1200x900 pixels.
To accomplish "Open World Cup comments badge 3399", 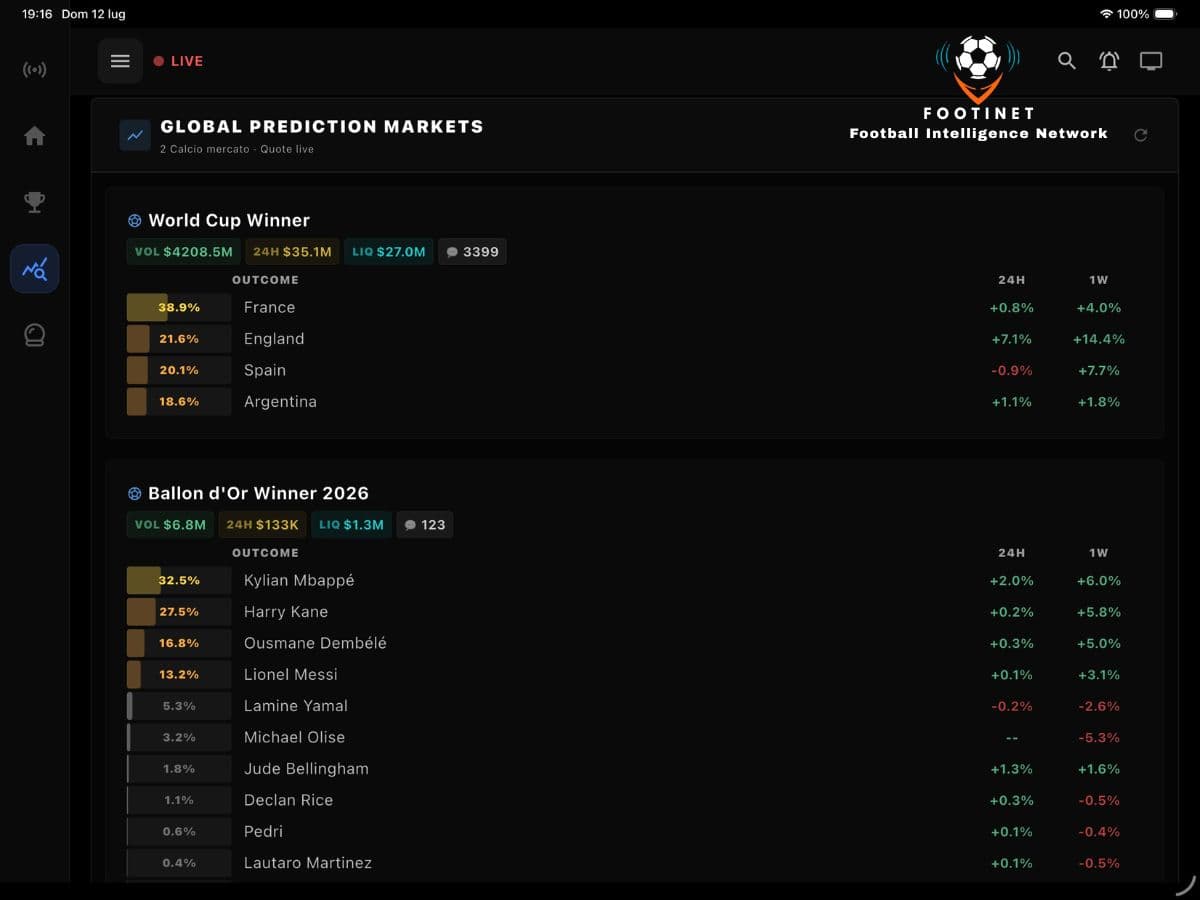I will coord(472,252).
